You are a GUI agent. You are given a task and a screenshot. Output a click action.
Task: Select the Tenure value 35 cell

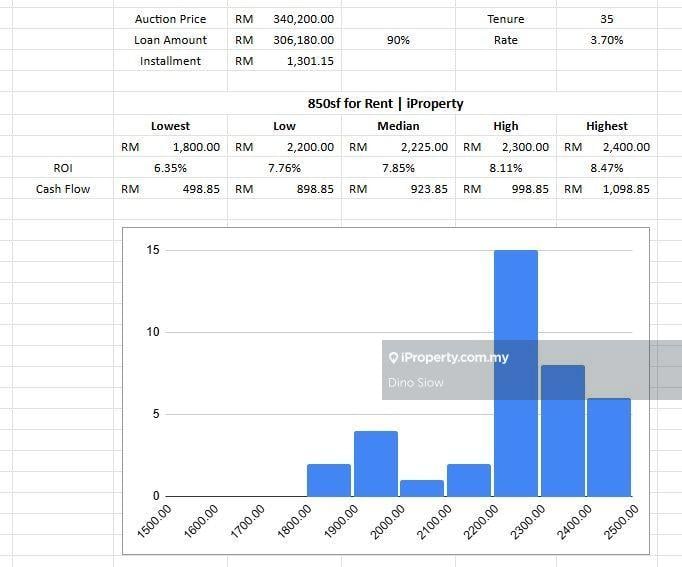click(607, 19)
